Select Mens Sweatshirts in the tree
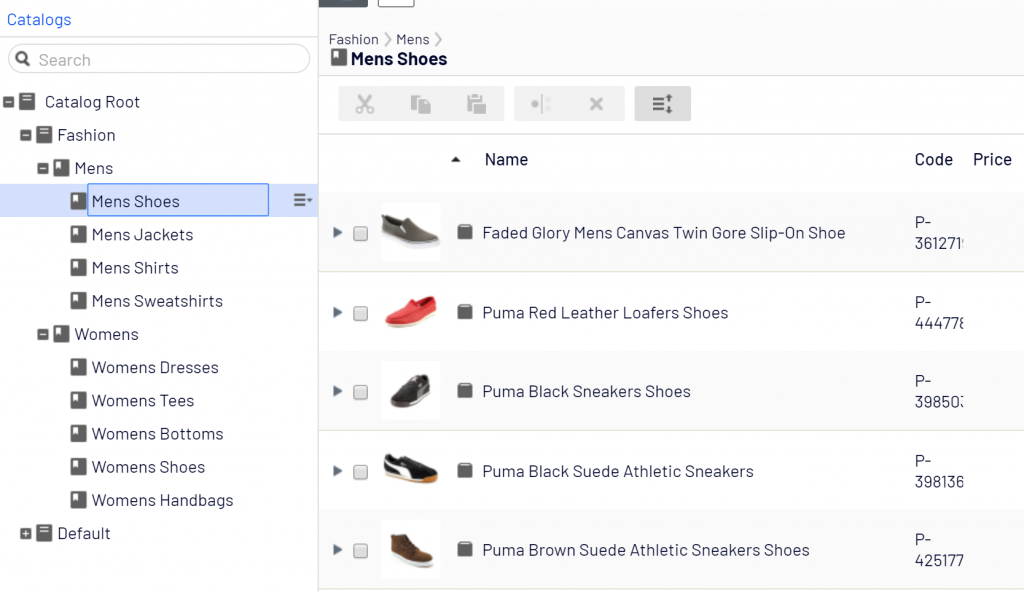Viewport: 1024px width, 592px height. click(x=157, y=301)
